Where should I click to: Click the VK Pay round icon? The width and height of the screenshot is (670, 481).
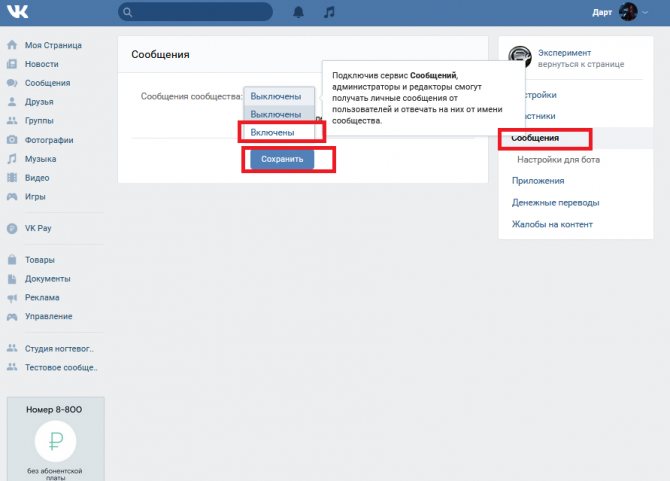point(12,229)
